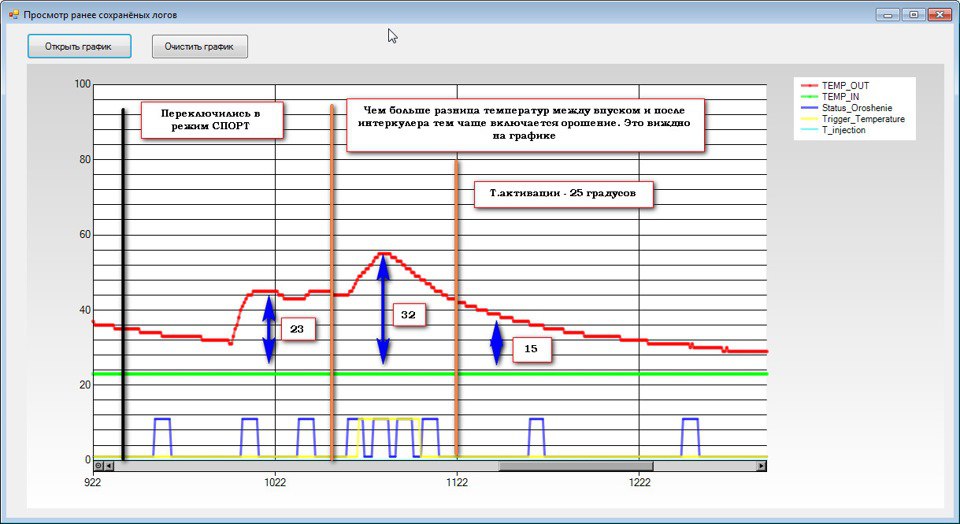
Task: Click Trigger_Temperature legend entry
Action: (863, 119)
